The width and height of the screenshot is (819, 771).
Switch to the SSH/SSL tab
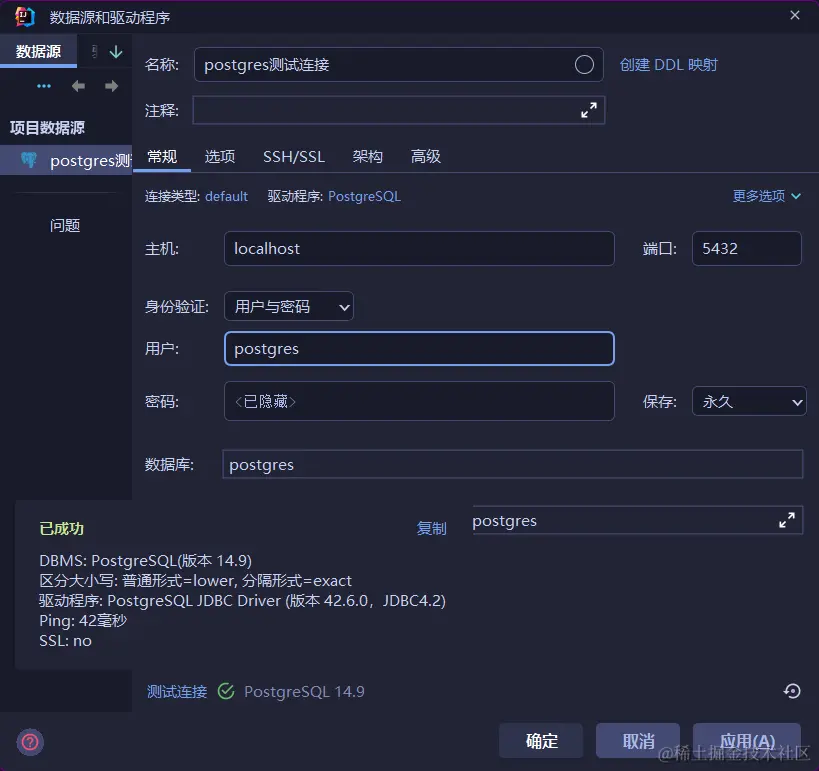click(293, 156)
